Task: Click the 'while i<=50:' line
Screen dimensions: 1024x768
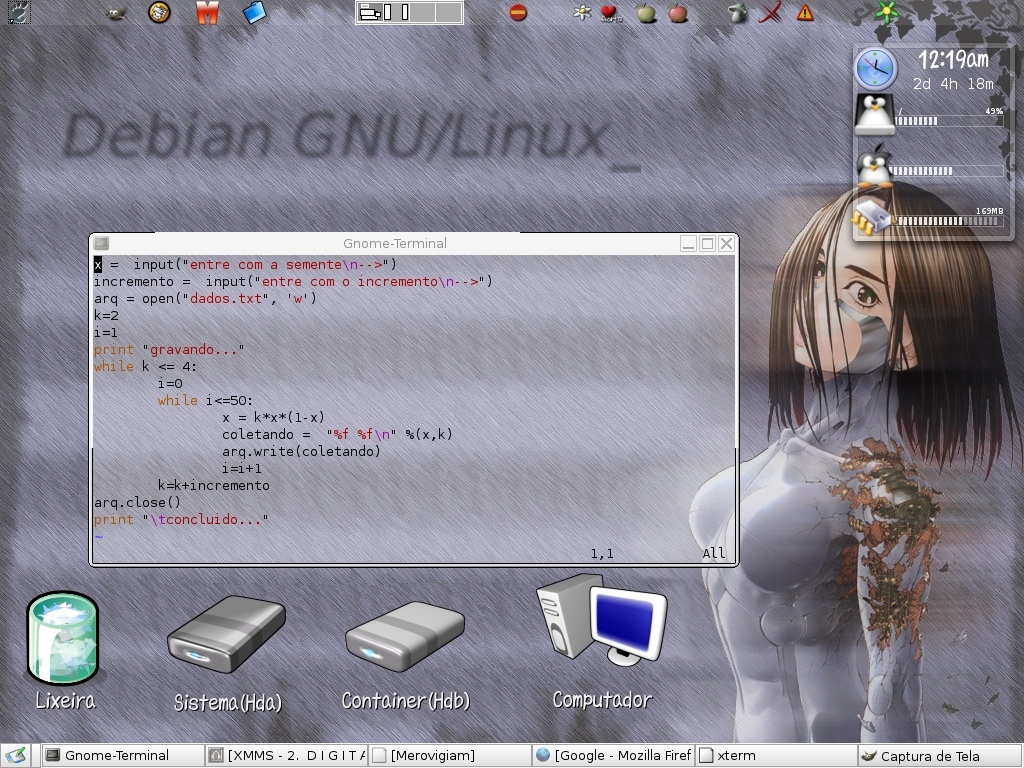Action: pyautogui.click(x=205, y=400)
